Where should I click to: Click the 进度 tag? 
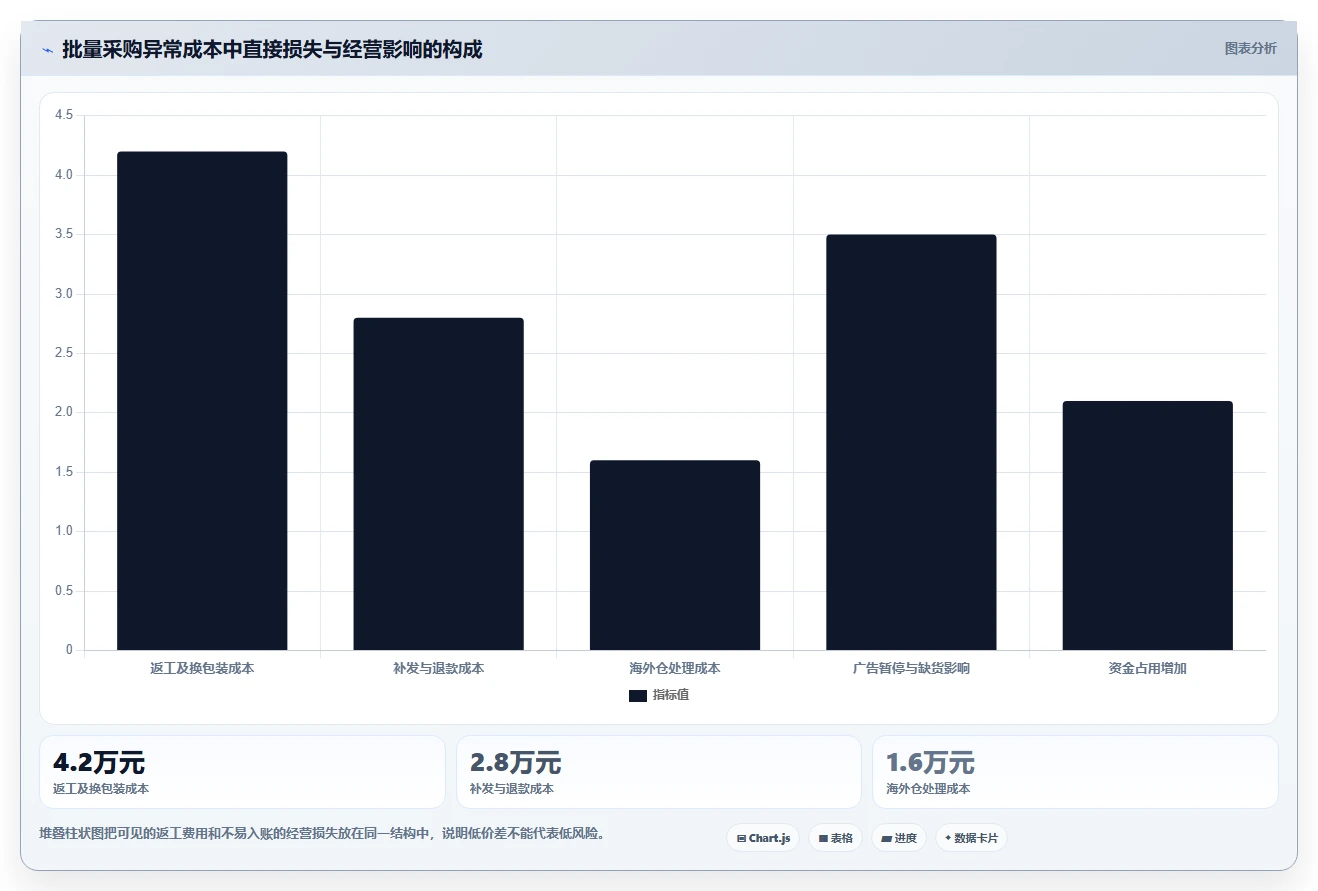tap(899, 838)
